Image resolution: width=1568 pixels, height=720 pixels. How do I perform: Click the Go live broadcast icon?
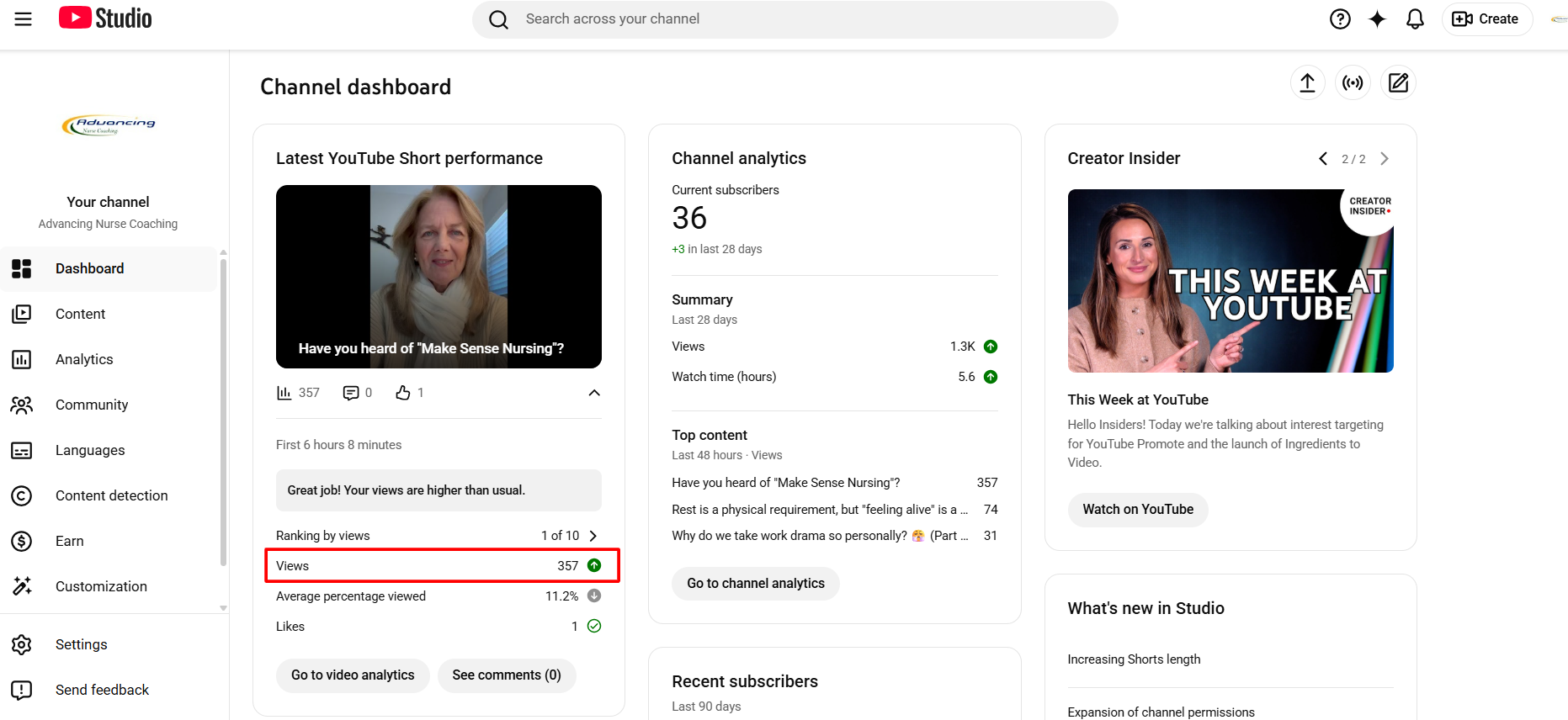pos(1353,82)
